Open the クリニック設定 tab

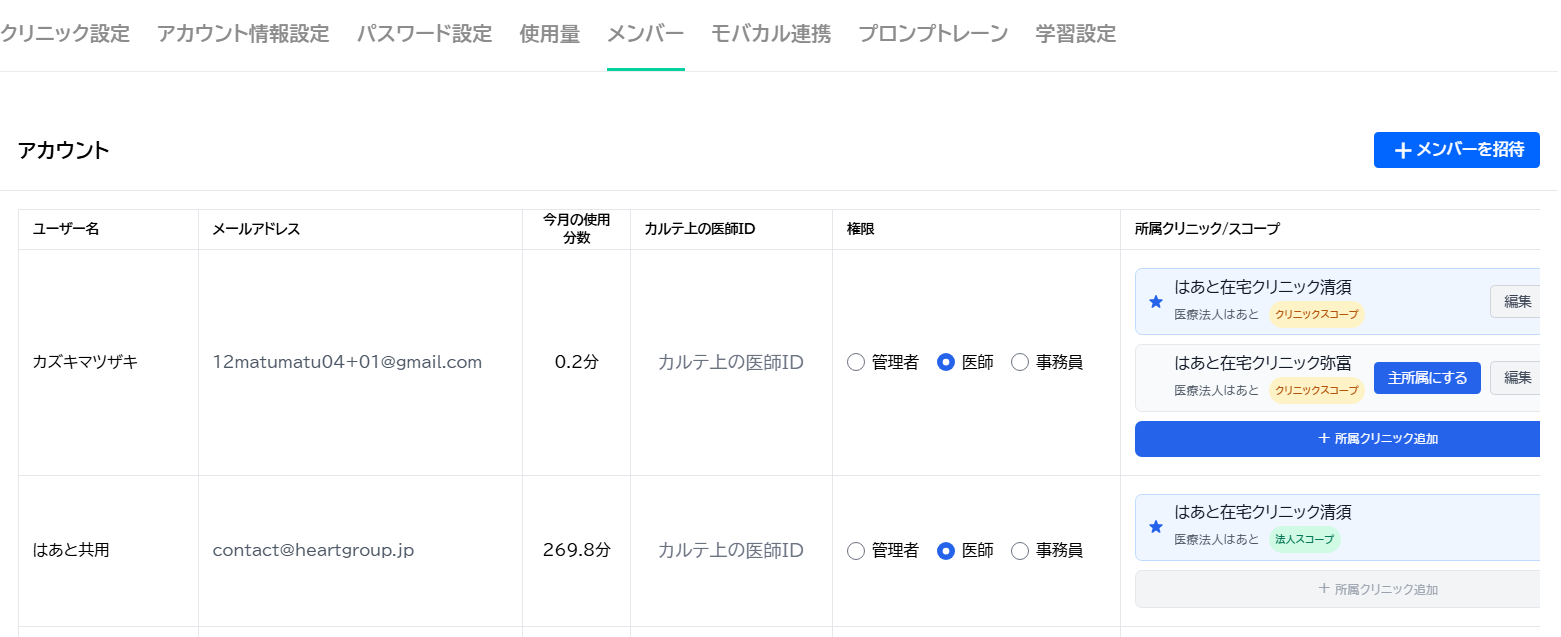tap(65, 34)
